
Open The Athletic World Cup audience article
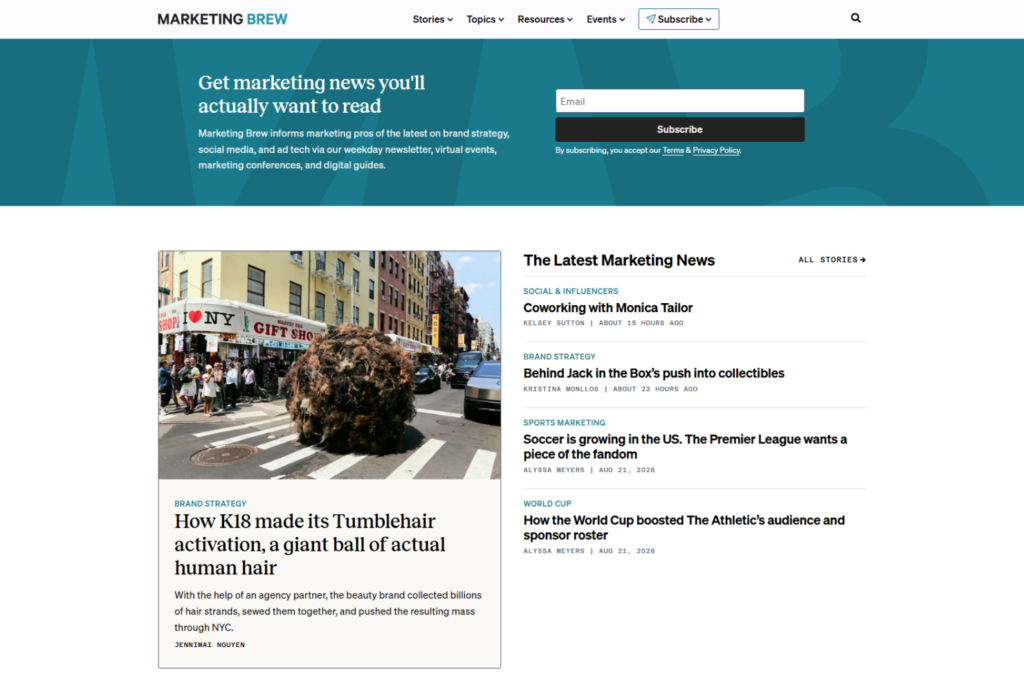pyautogui.click(x=683, y=528)
